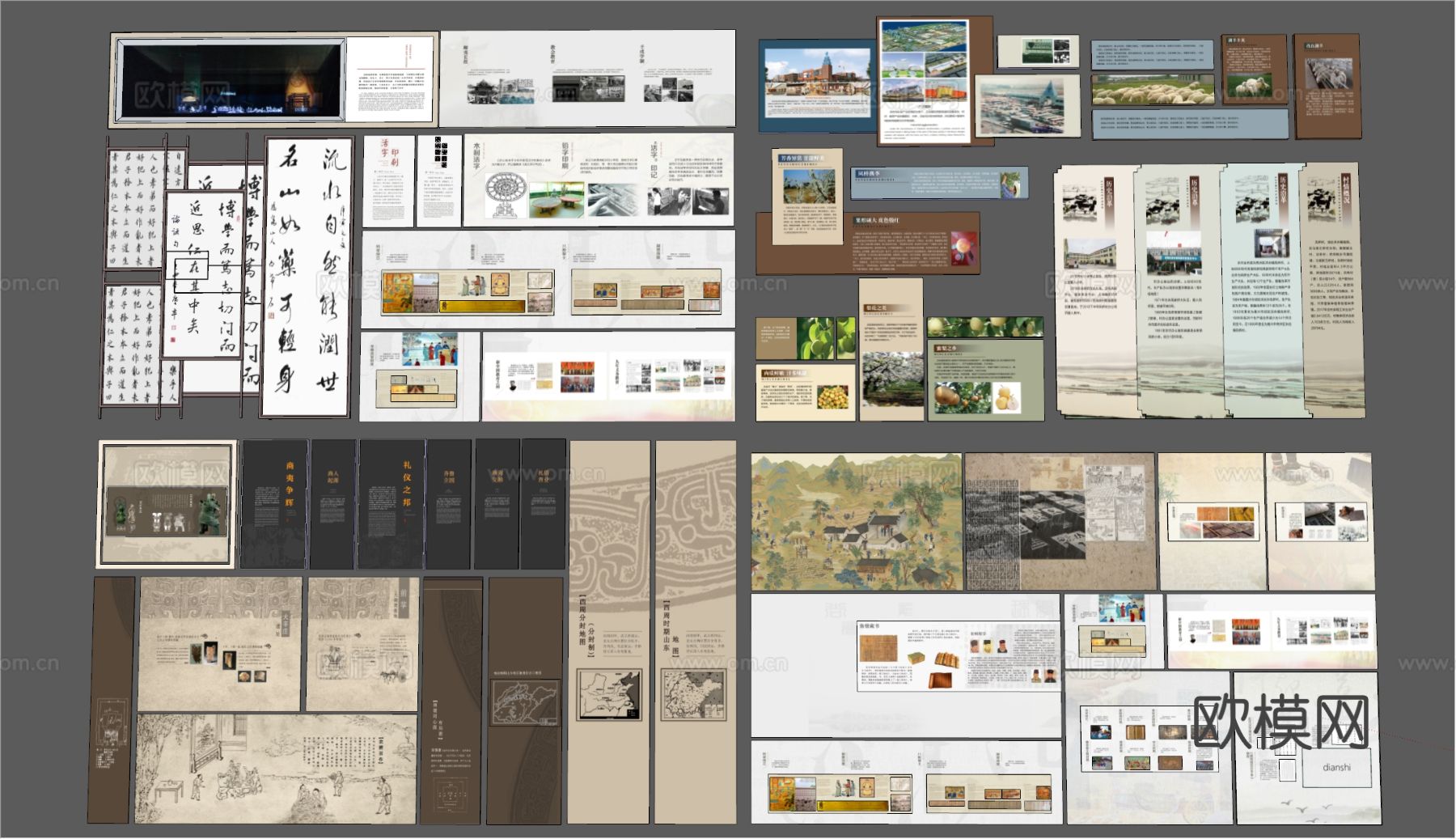Select the dark display case image panel
This screenshot has height=839, width=1456.
click(x=231, y=79)
